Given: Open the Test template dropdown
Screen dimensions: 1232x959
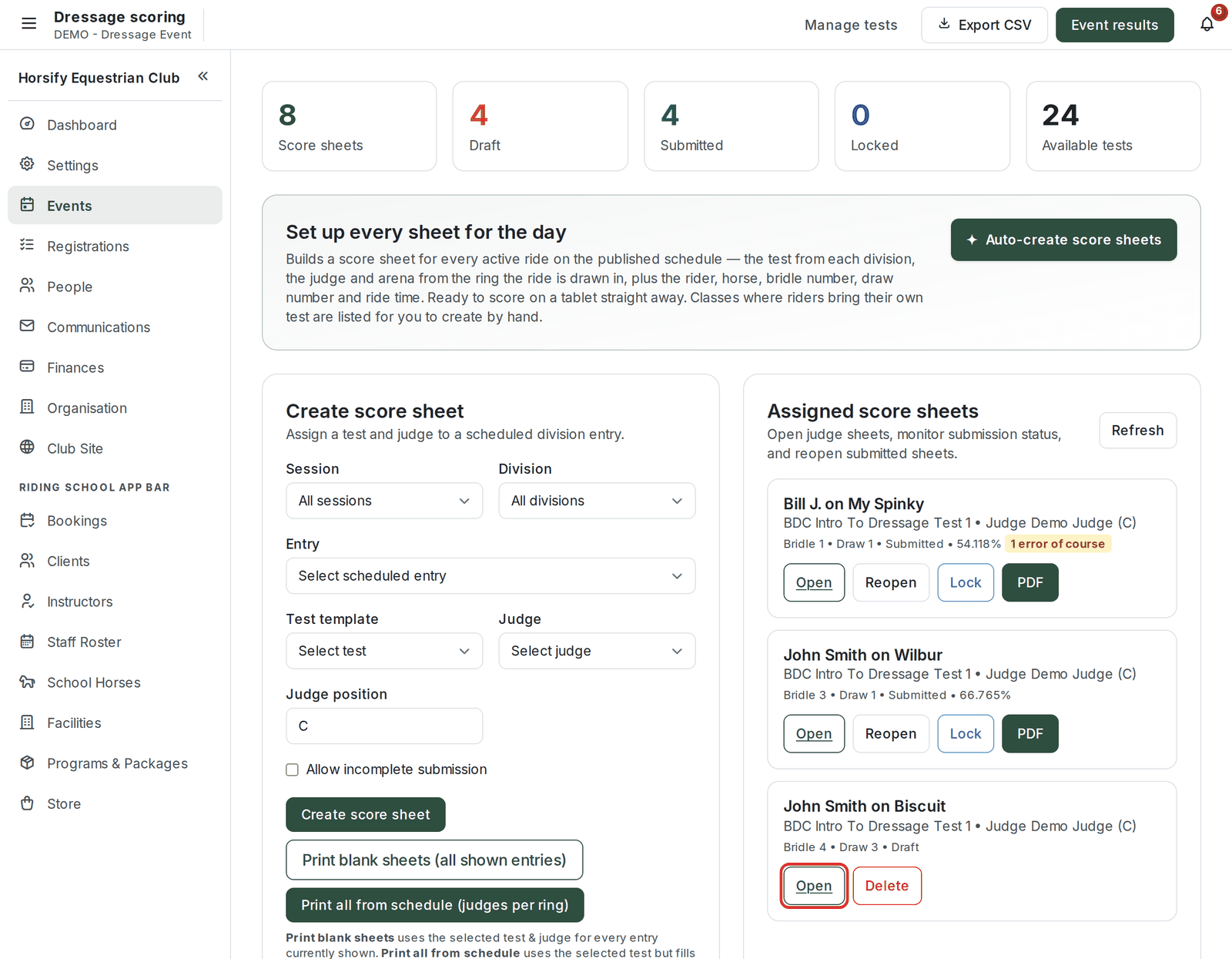Looking at the screenshot, I should point(384,651).
